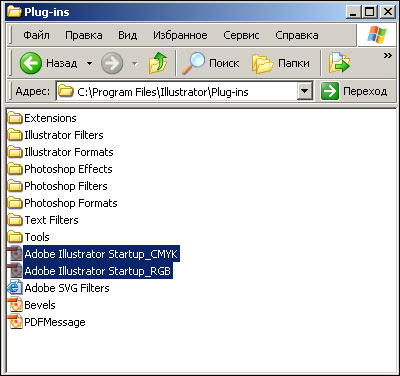Select the Photoshop Formats folder icon
This screenshot has width=400, height=376.
coord(15,203)
